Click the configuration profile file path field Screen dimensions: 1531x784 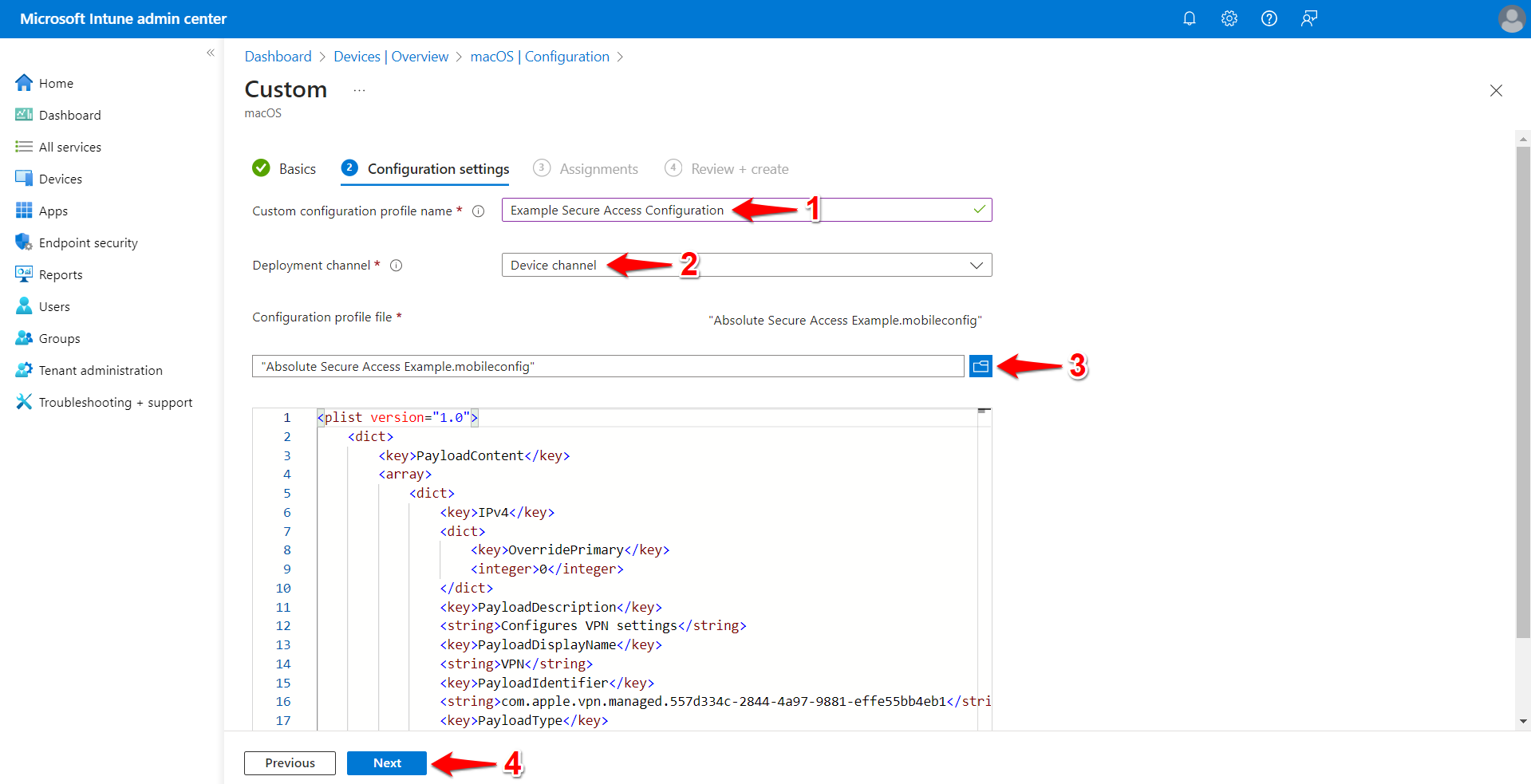[x=608, y=366]
